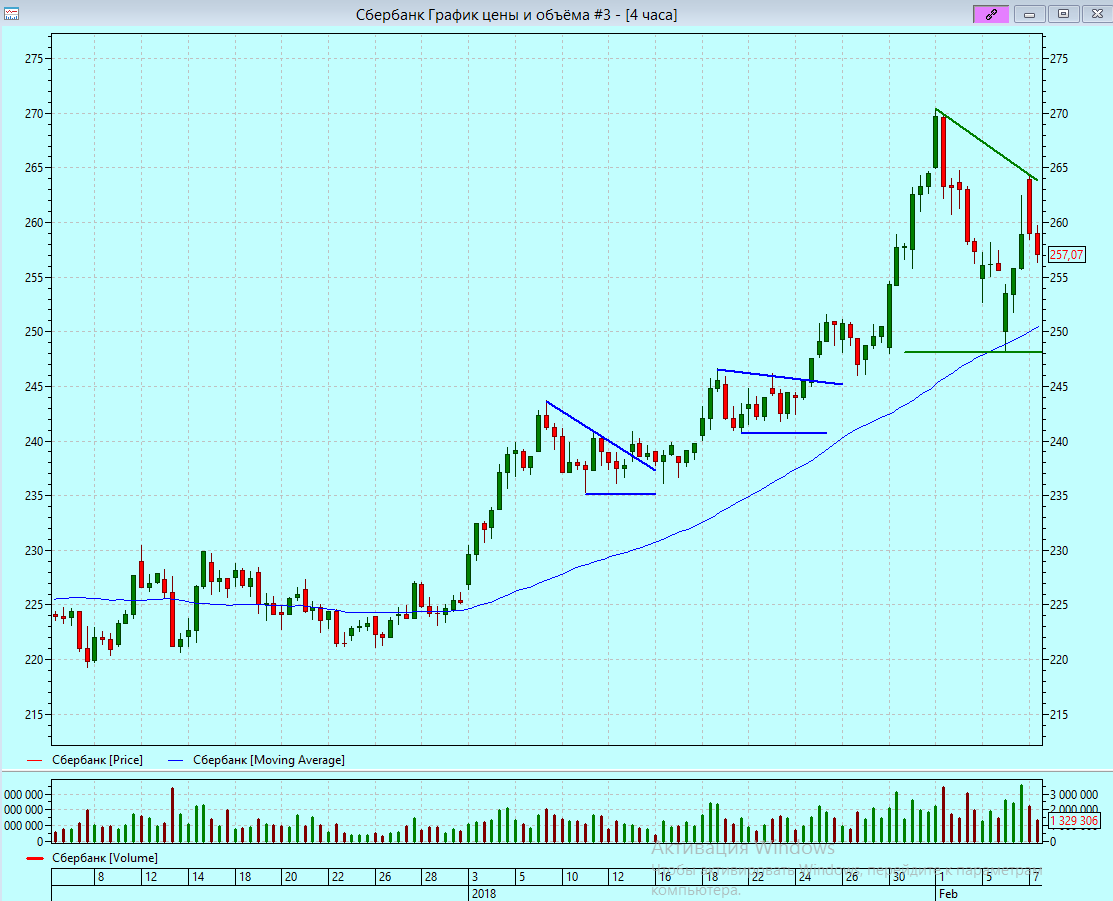This screenshot has height=901, width=1113.
Task: Toggle the pink chain link button
Action: pos(991,13)
